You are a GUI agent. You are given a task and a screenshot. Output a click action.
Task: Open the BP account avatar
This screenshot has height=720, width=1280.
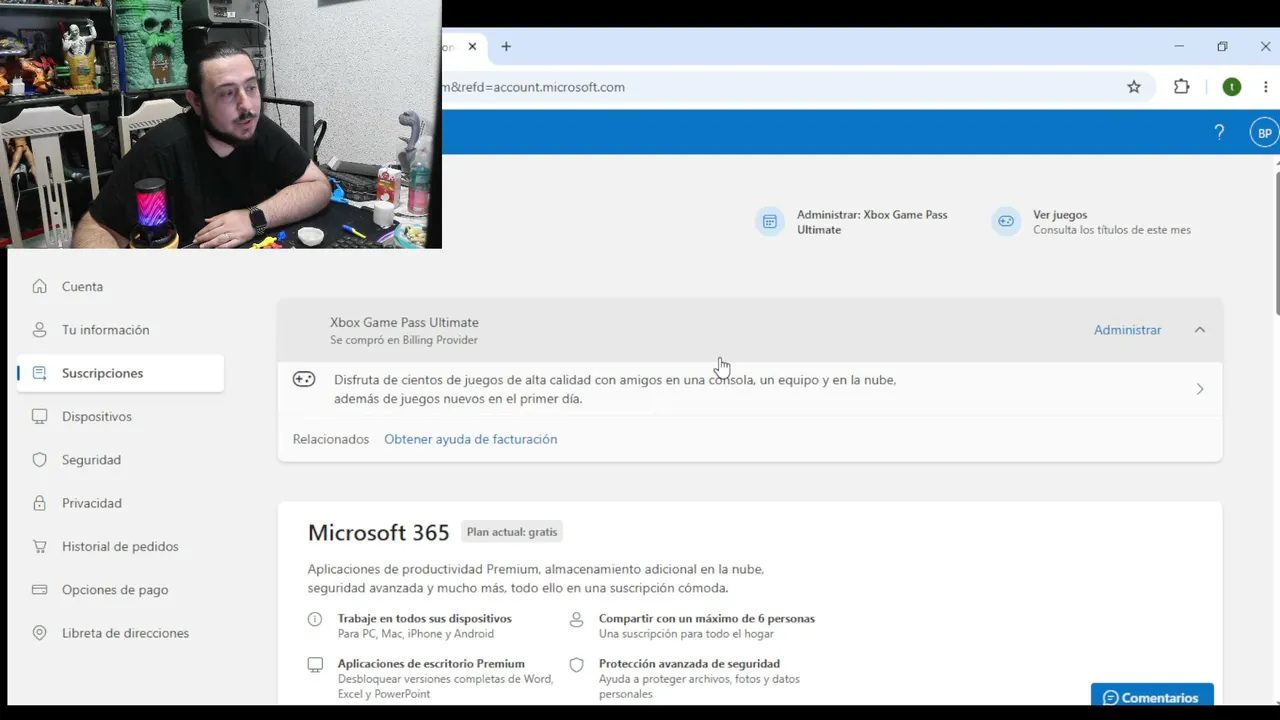pos(1265,133)
